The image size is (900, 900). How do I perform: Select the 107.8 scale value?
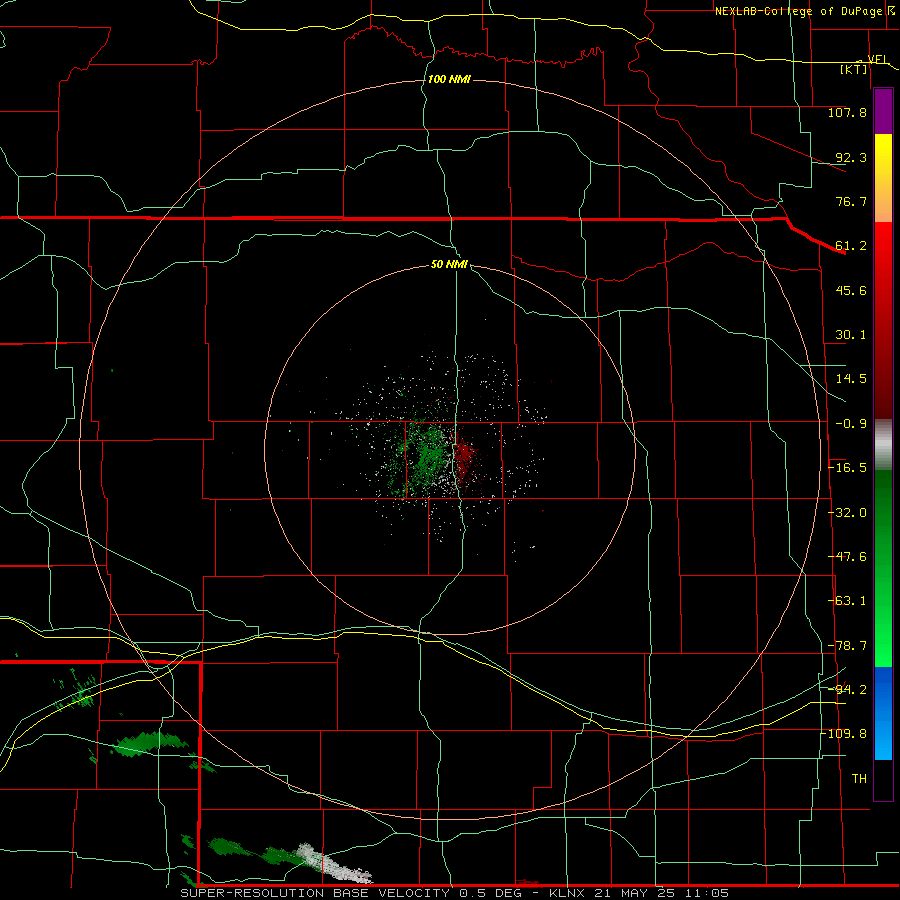(847, 112)
